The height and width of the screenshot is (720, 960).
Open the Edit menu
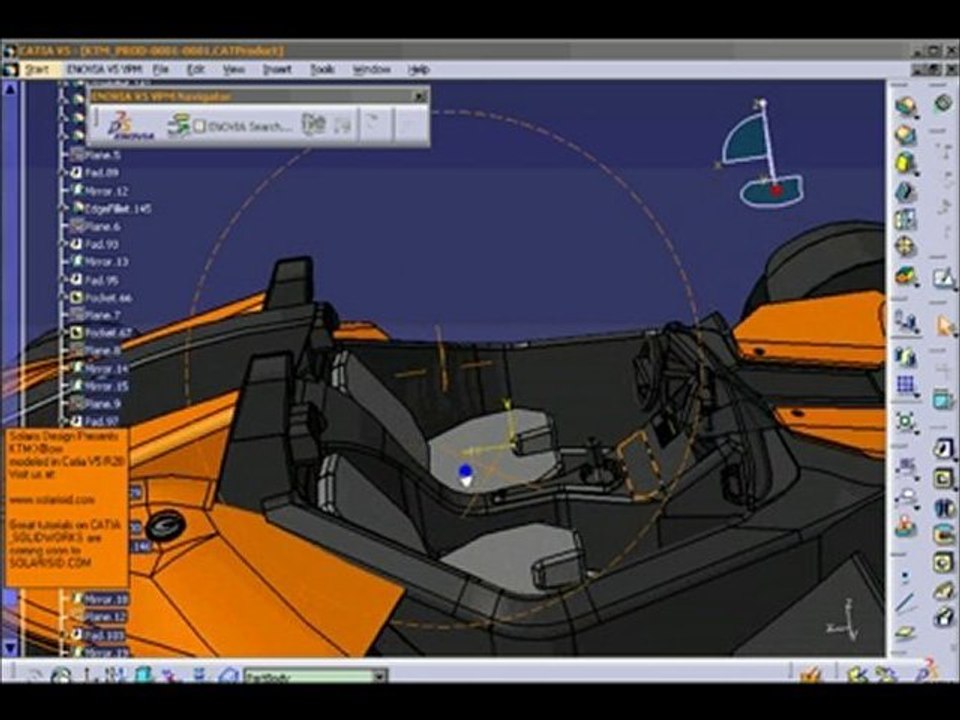point(195,70)
